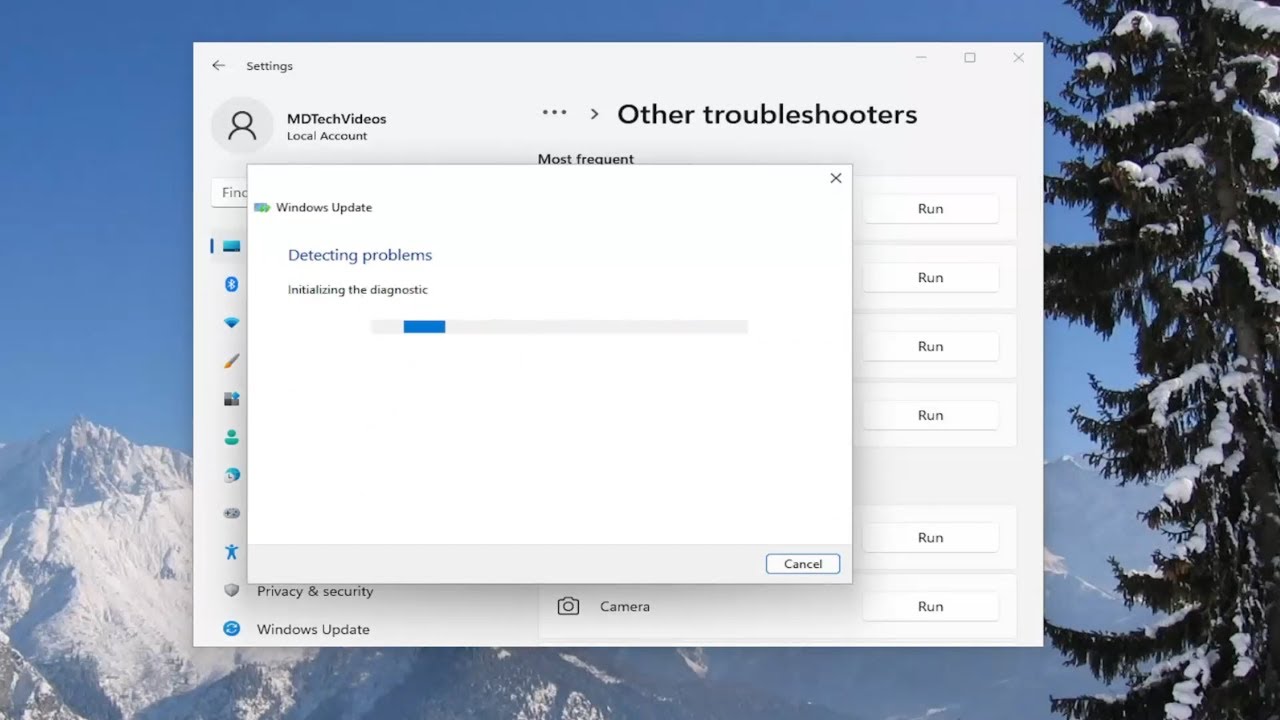This screenshot has height=720, width=1280.
Task: Click the diagnostic progress bar
Action: [559, 327]
